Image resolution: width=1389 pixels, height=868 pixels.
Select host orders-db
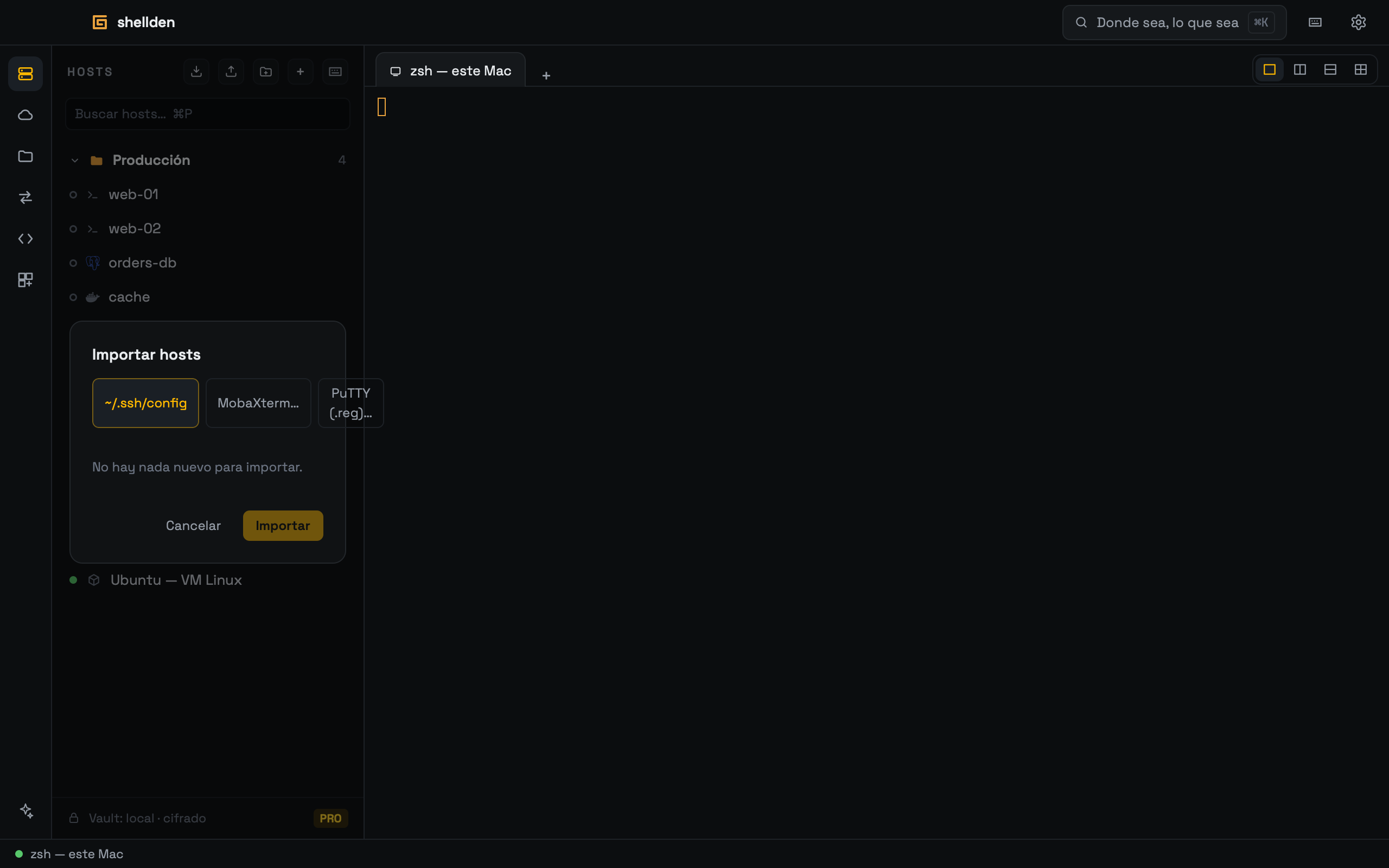[207, 263]
